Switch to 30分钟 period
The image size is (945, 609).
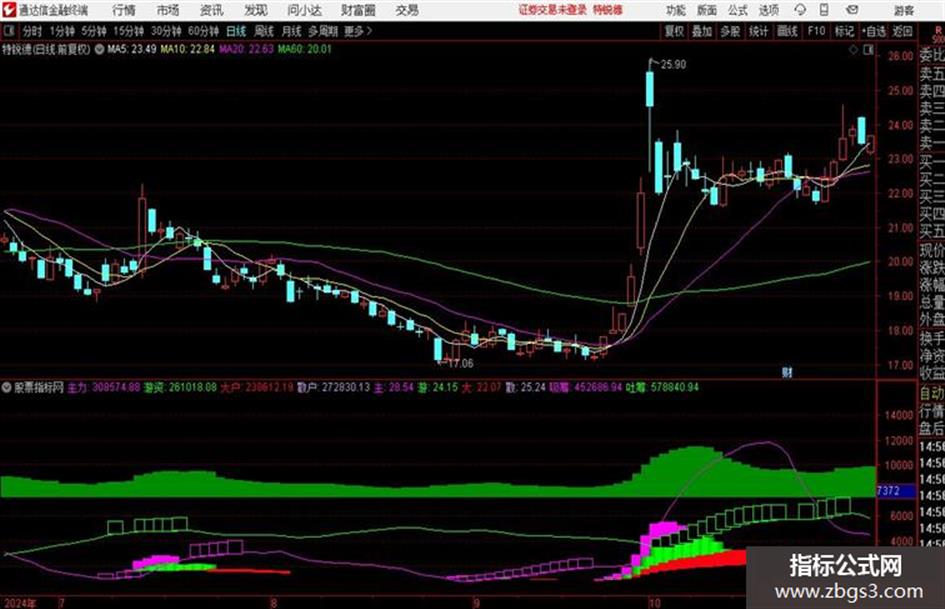coord(166,31)
